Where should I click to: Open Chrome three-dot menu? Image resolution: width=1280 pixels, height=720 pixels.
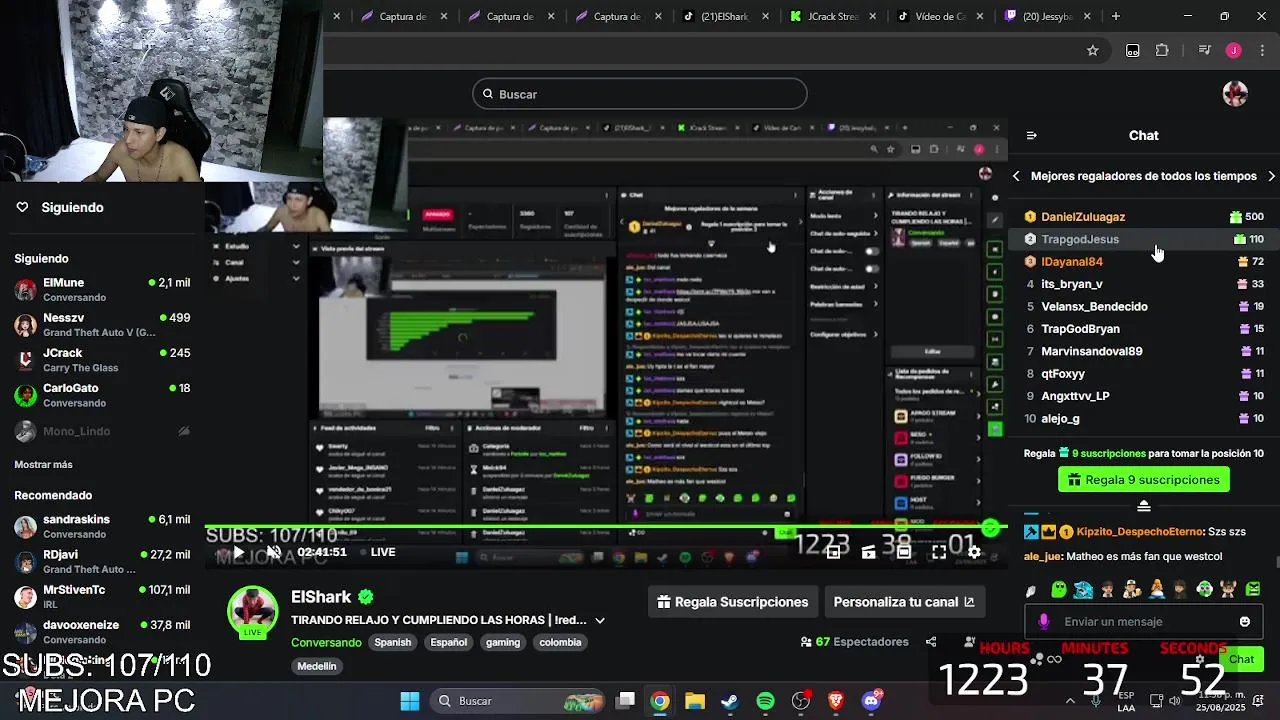point(1260,50)
